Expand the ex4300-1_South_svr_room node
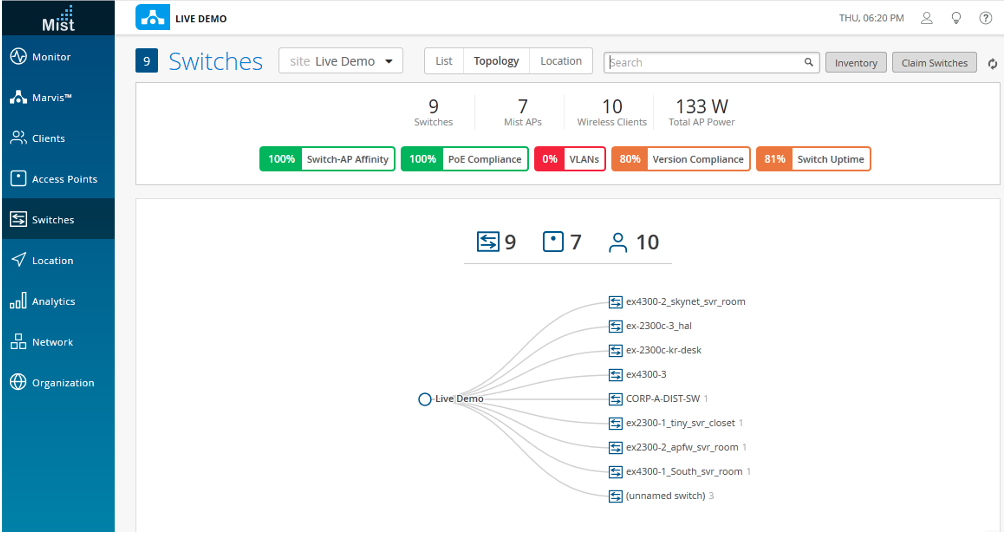This screenshot has height=534, width=1004. pos(684,472)
